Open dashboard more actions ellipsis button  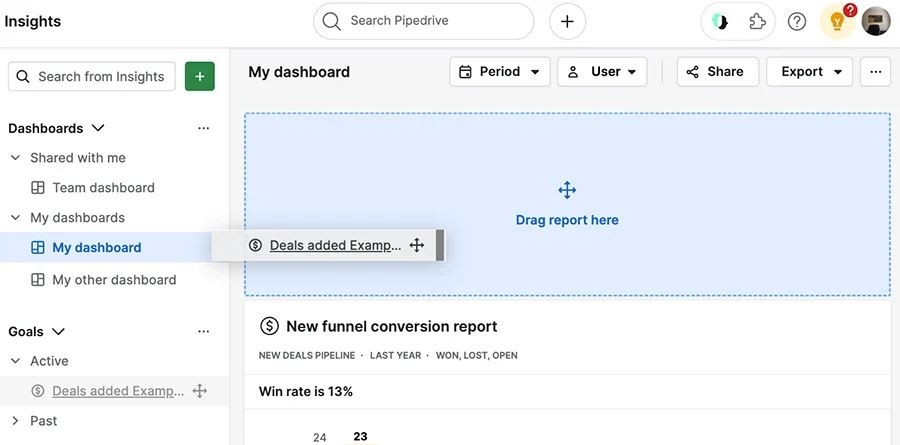pyautogui.click(x=875, y=72)
